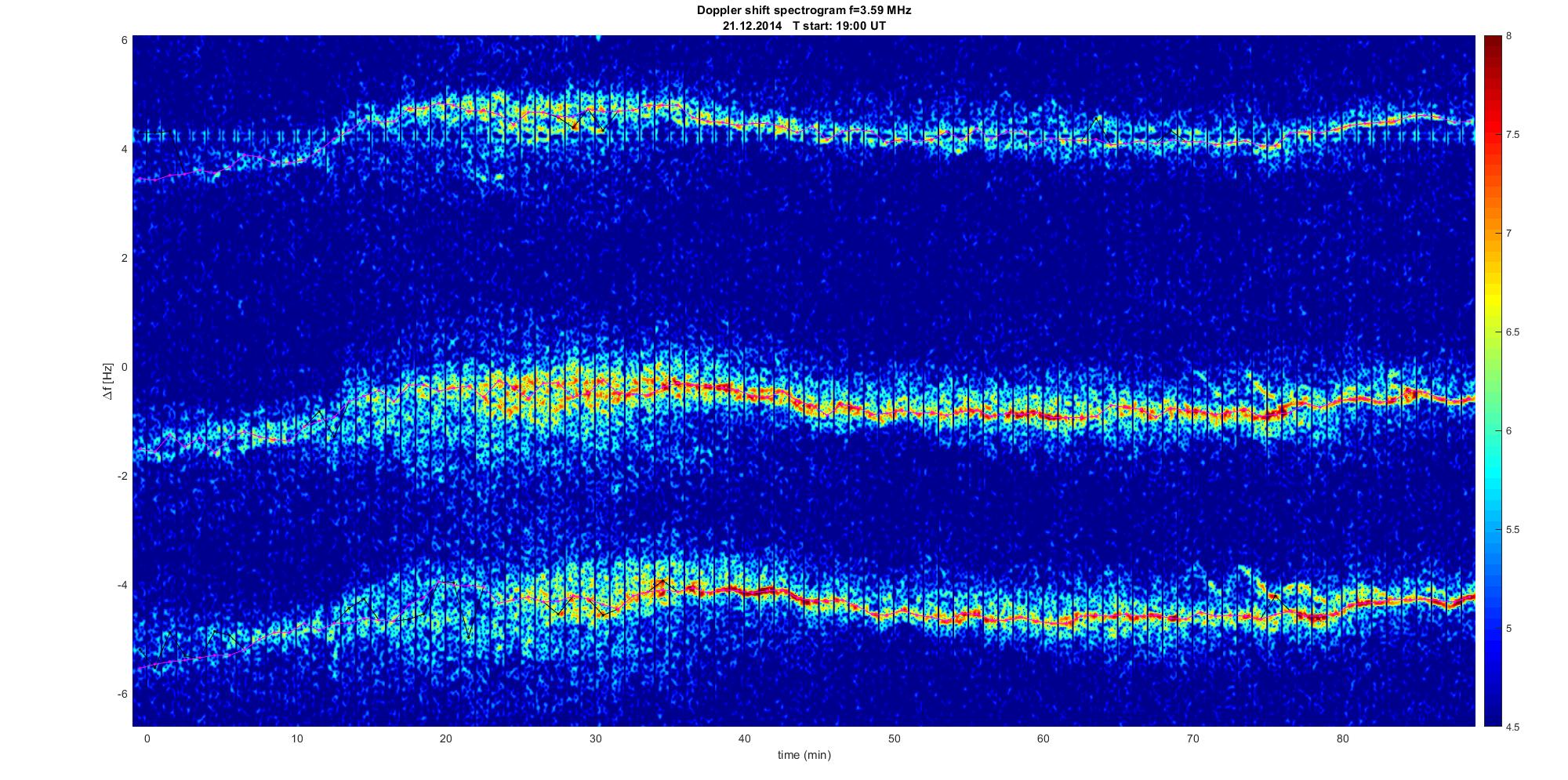The image size is (1568, 780).
Task: Click the x-axis label 'time (min)'
Action: click(804, 756)
